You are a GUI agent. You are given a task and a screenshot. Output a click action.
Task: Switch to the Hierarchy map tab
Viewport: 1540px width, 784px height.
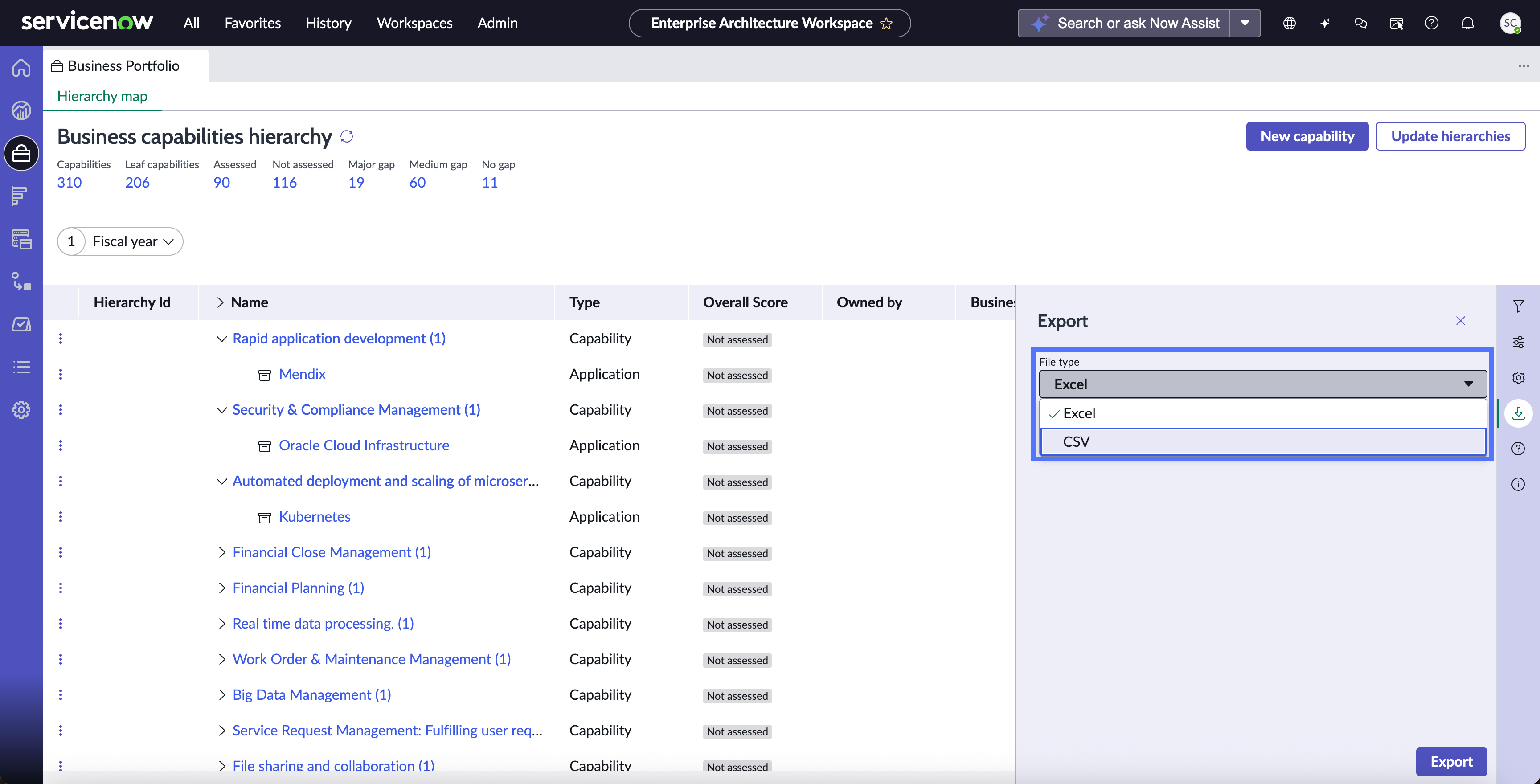(x=102, y=96)
